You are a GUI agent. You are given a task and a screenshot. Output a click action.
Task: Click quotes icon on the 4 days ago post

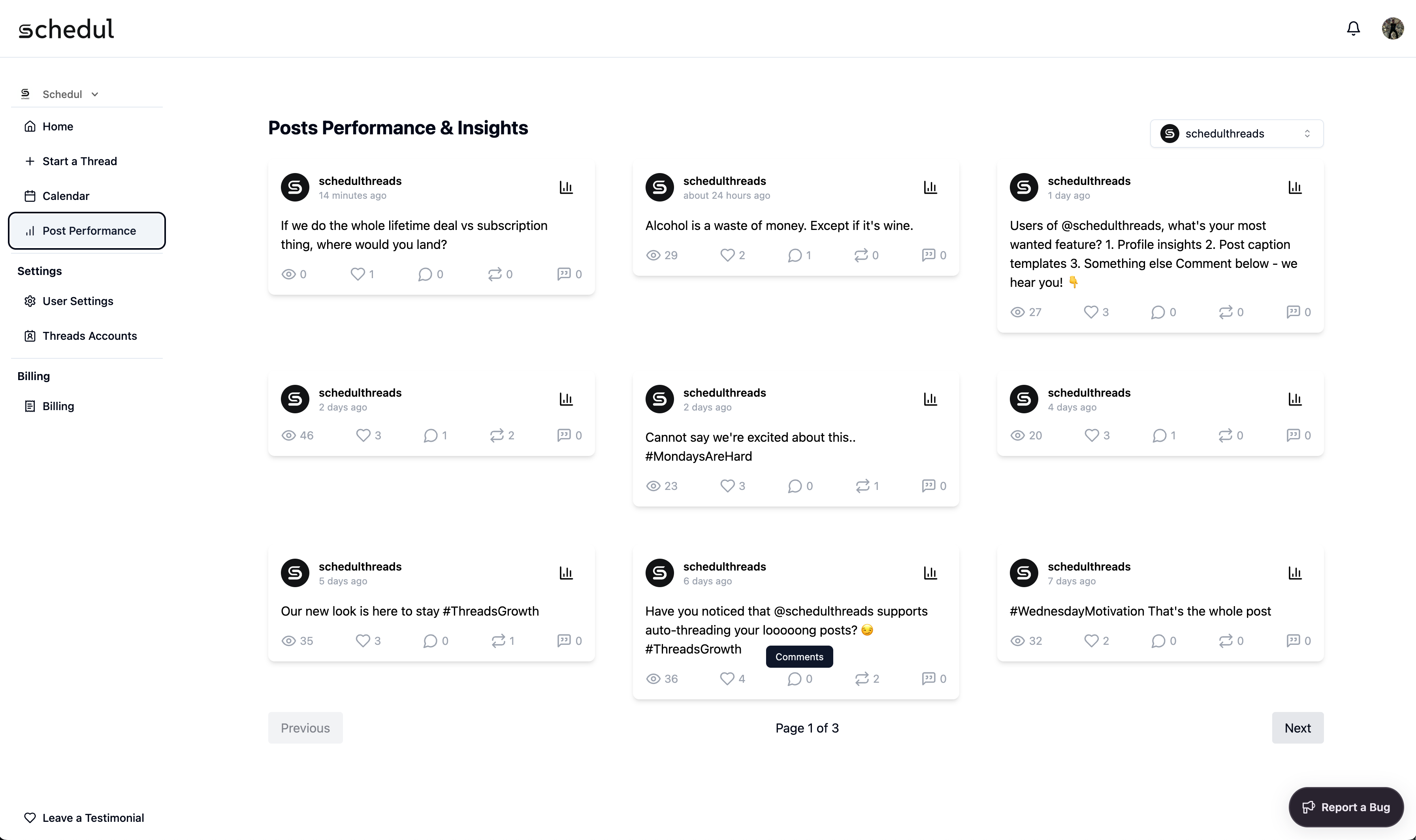[x=1293, y=435]
